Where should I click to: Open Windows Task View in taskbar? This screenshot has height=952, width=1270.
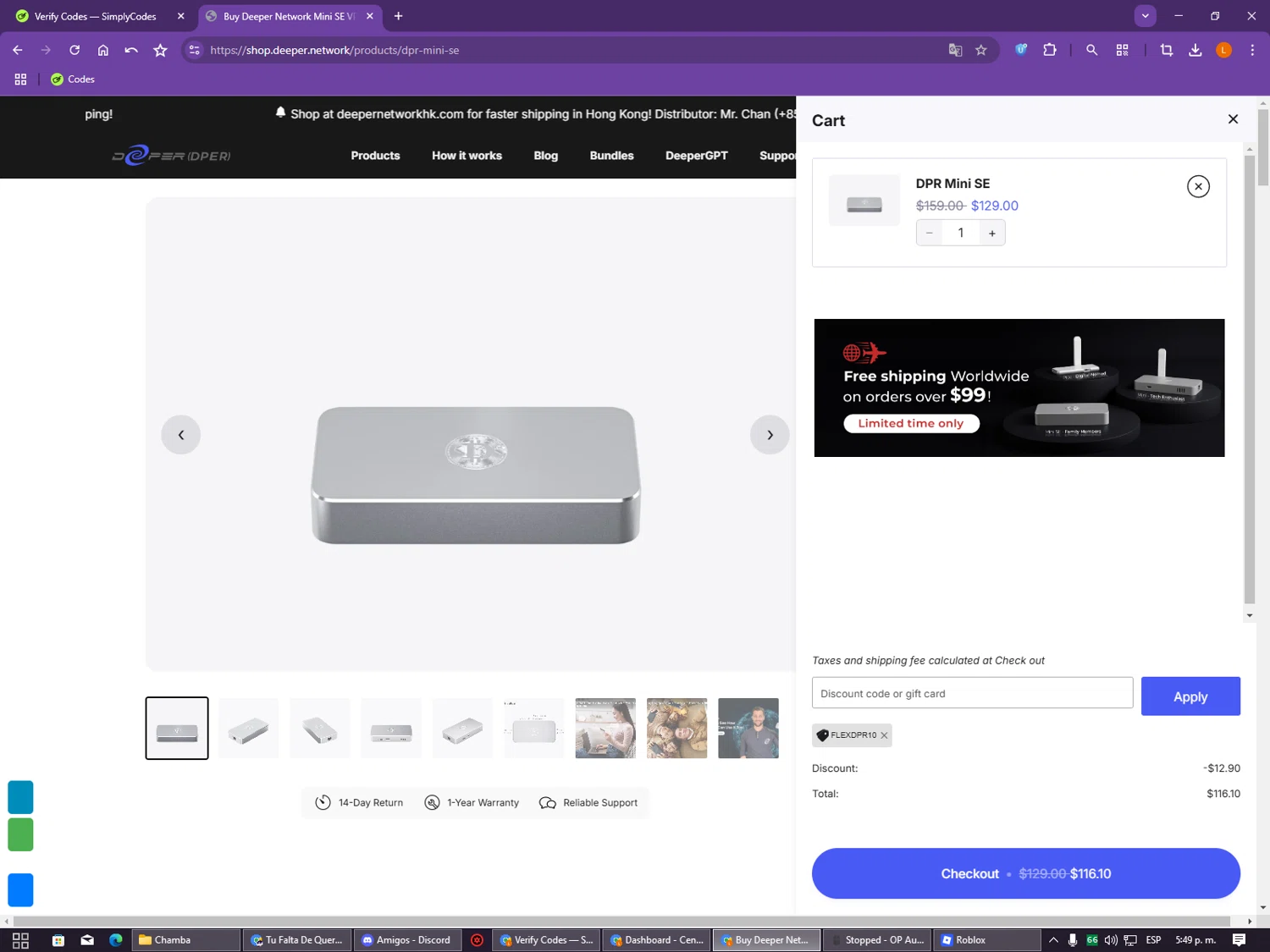tap(21, 940)
